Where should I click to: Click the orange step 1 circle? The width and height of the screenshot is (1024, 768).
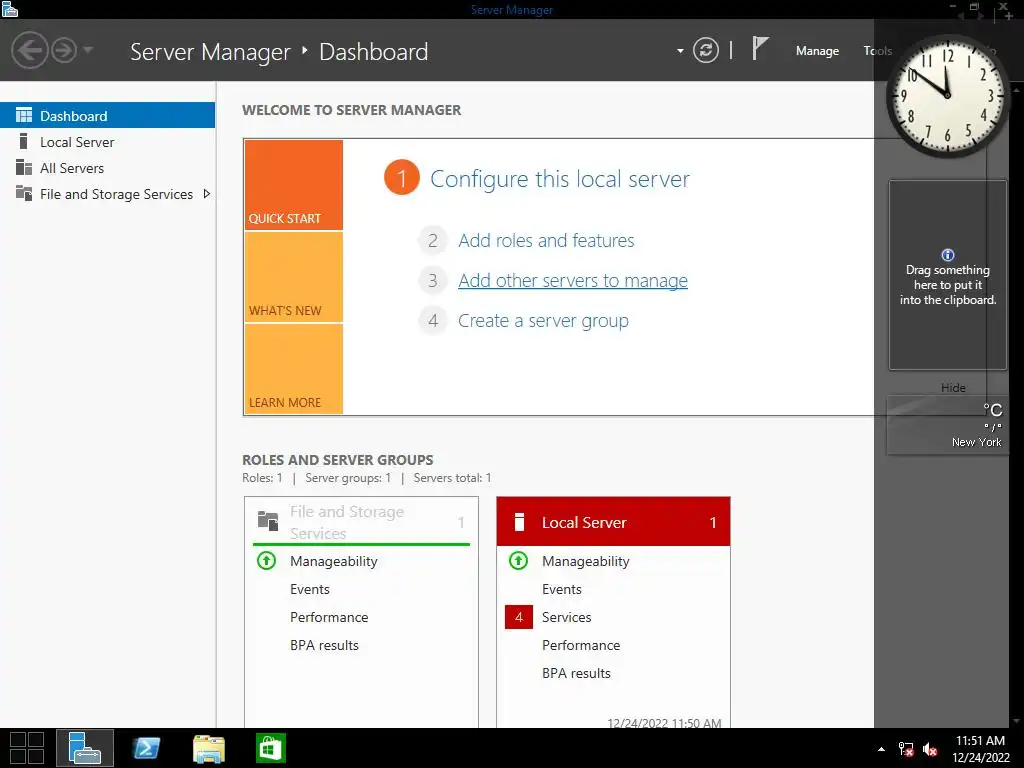pos(402,178)
